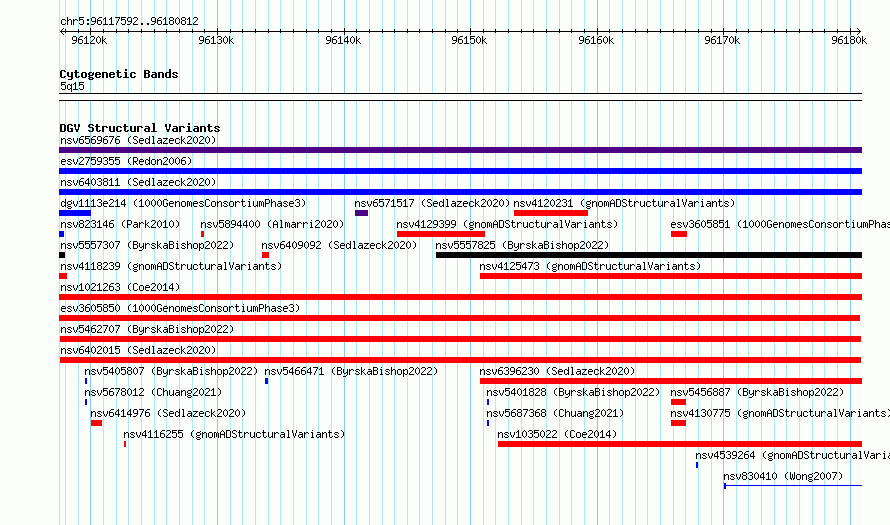Open nsv1021263 (Coe2014) label
This screenshot has width=890, height=525.
(x=120, y=287)
